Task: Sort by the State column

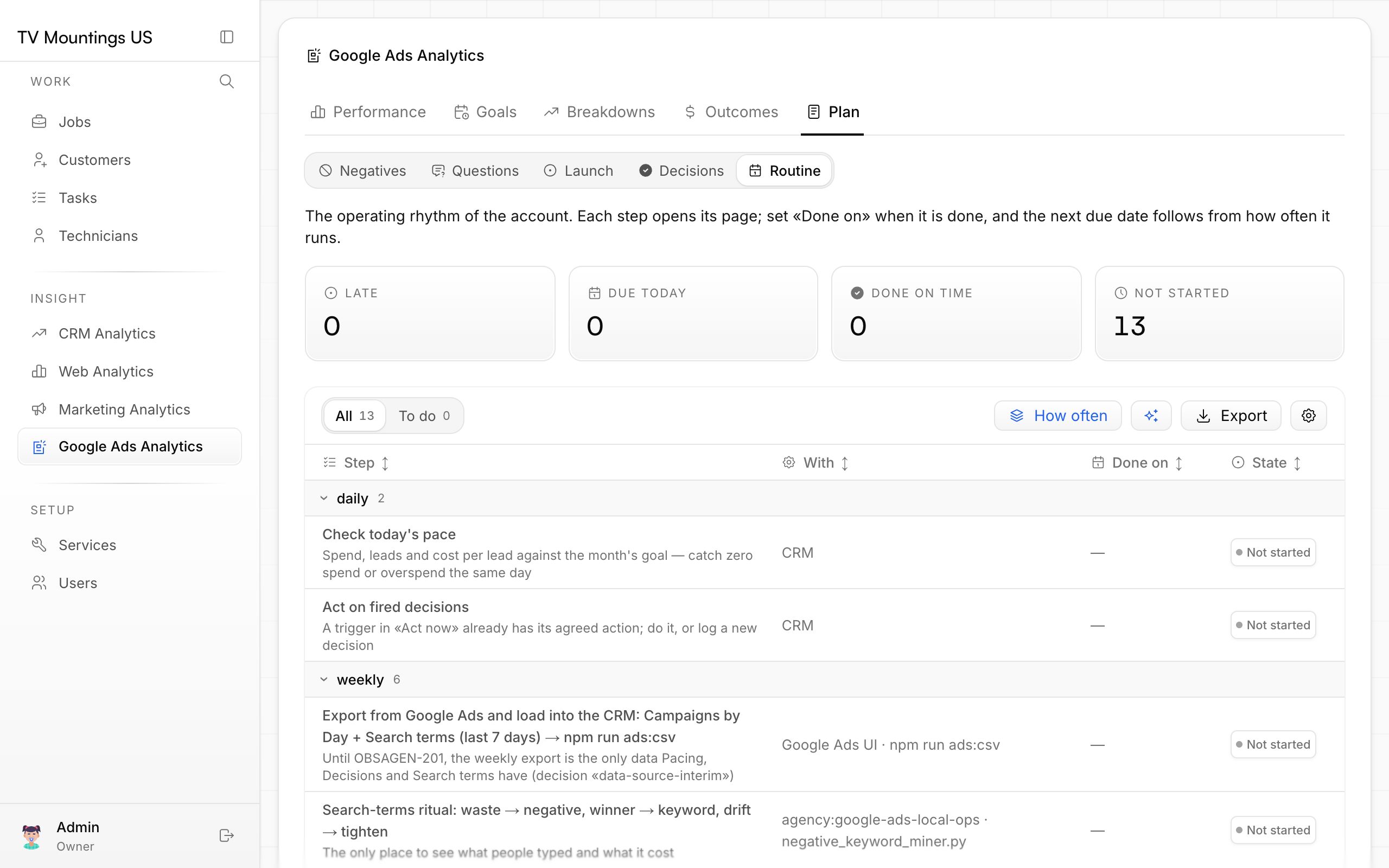Action: coord(1267,463)
